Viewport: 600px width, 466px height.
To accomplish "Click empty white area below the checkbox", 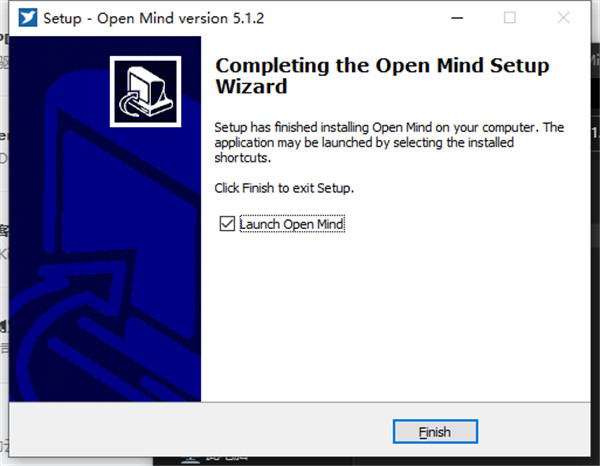I will click(394, 314).
